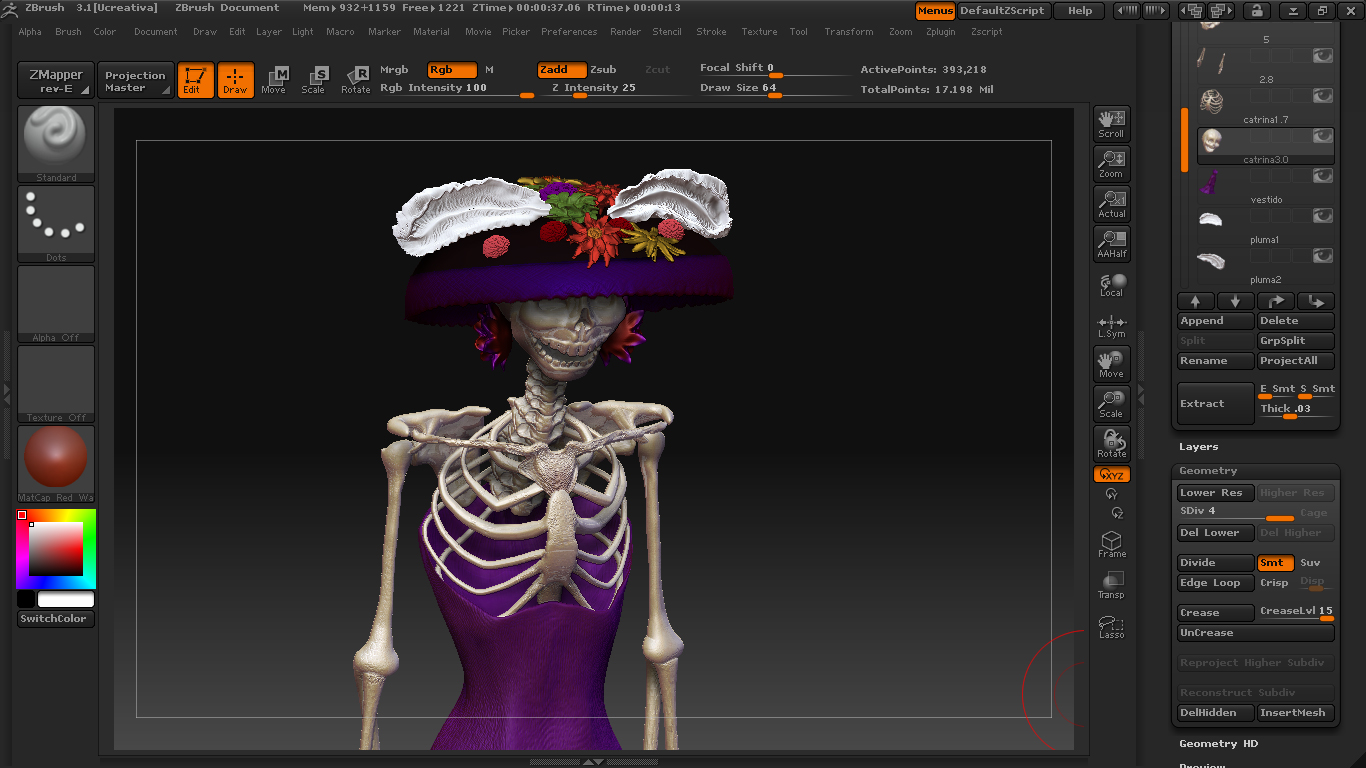Open the Tool menu

(798, 31)
